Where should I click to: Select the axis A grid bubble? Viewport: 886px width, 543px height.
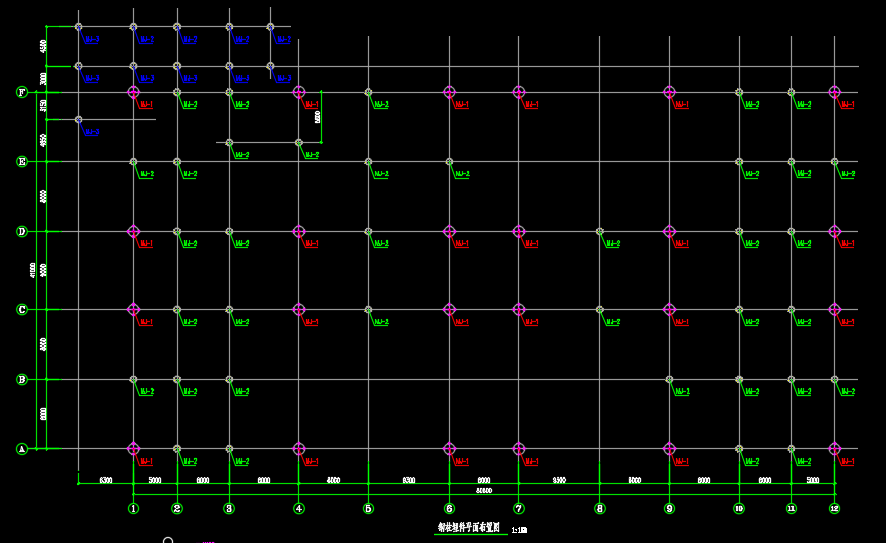tap(21, 449)
